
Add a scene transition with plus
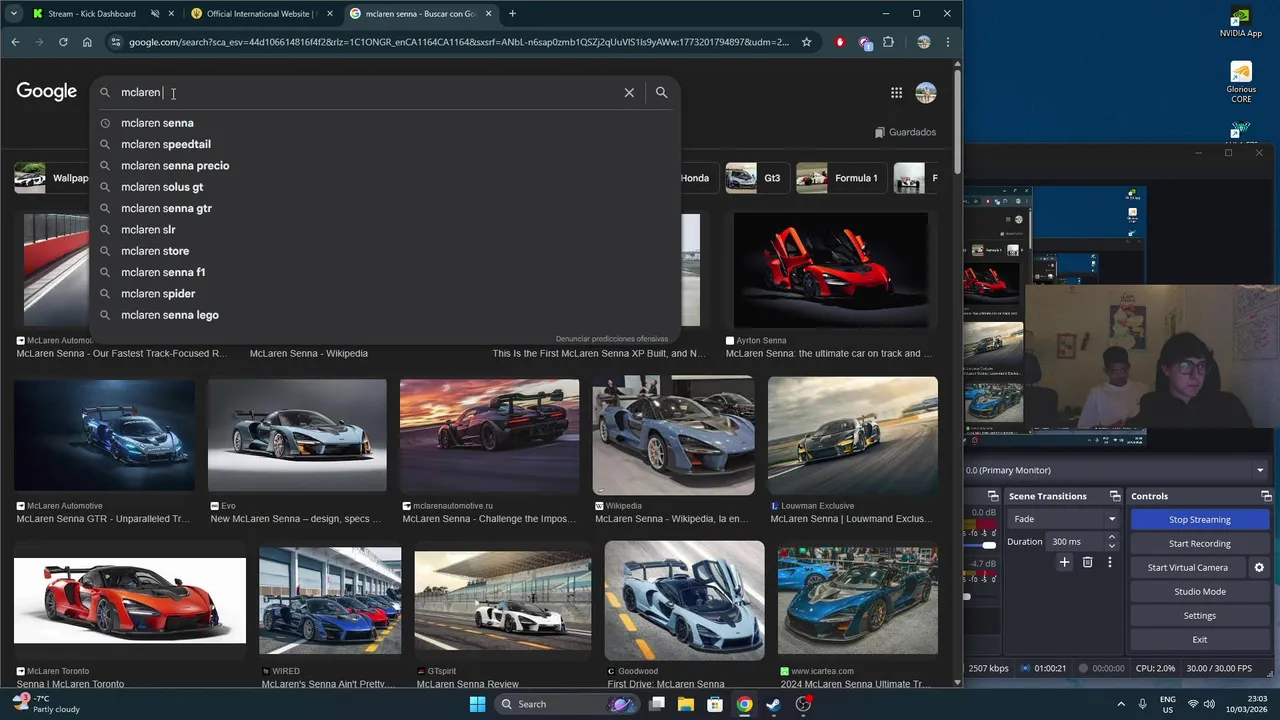click(x=1064, y=562)
